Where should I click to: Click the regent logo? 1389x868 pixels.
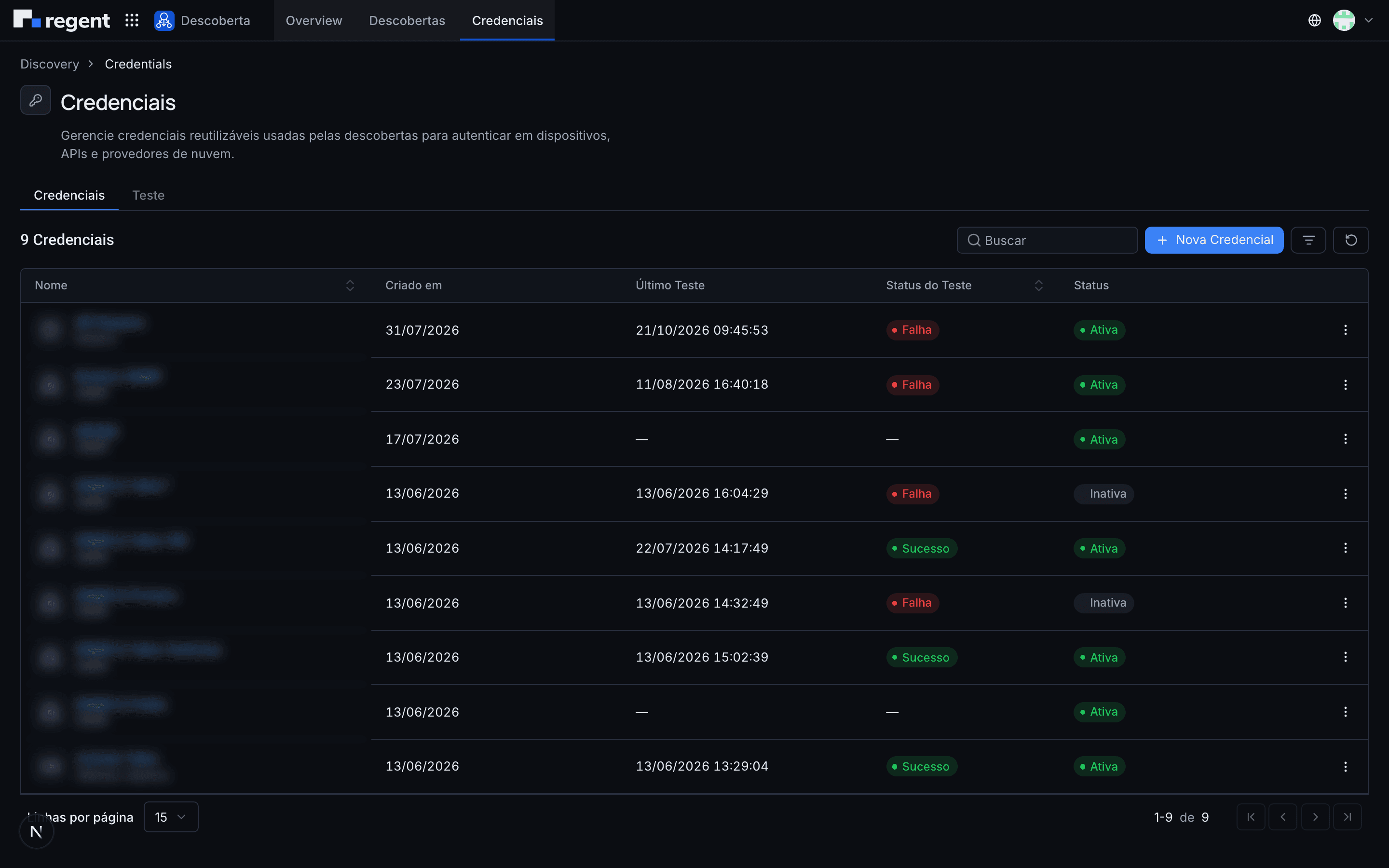pos(61,21)
